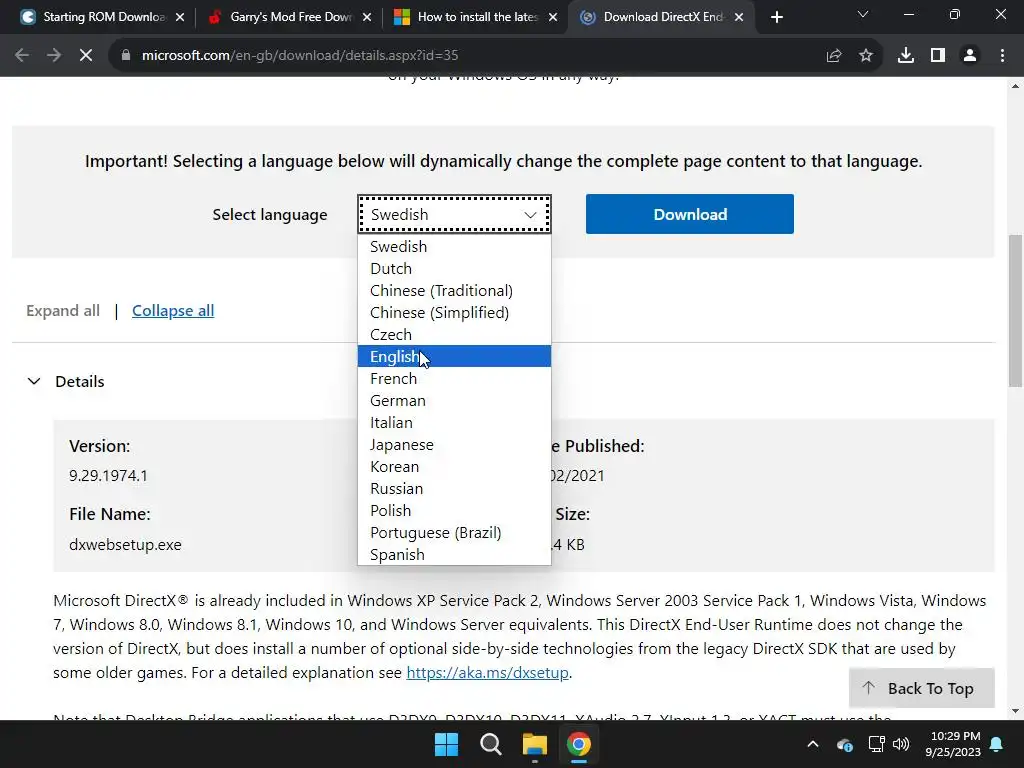Viewport: 1024px width, 768px height.
Task: Open a new browser tab
Action: tap(776, 17)
